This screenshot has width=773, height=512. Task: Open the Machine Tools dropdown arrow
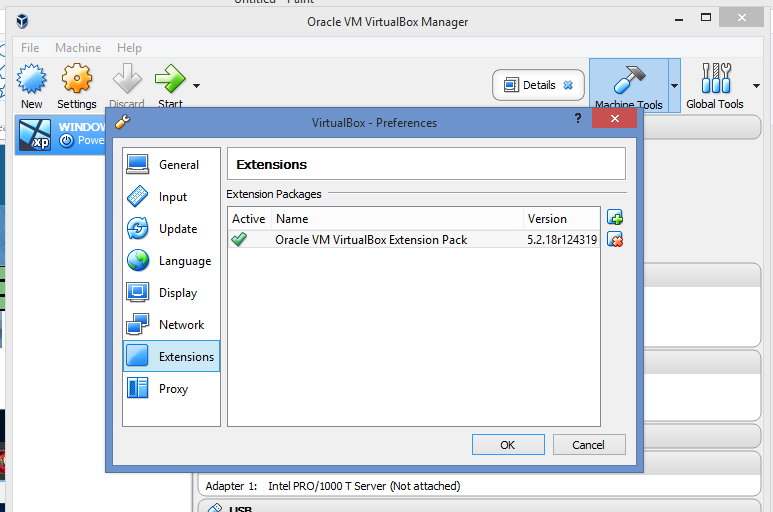coord(674,85)
